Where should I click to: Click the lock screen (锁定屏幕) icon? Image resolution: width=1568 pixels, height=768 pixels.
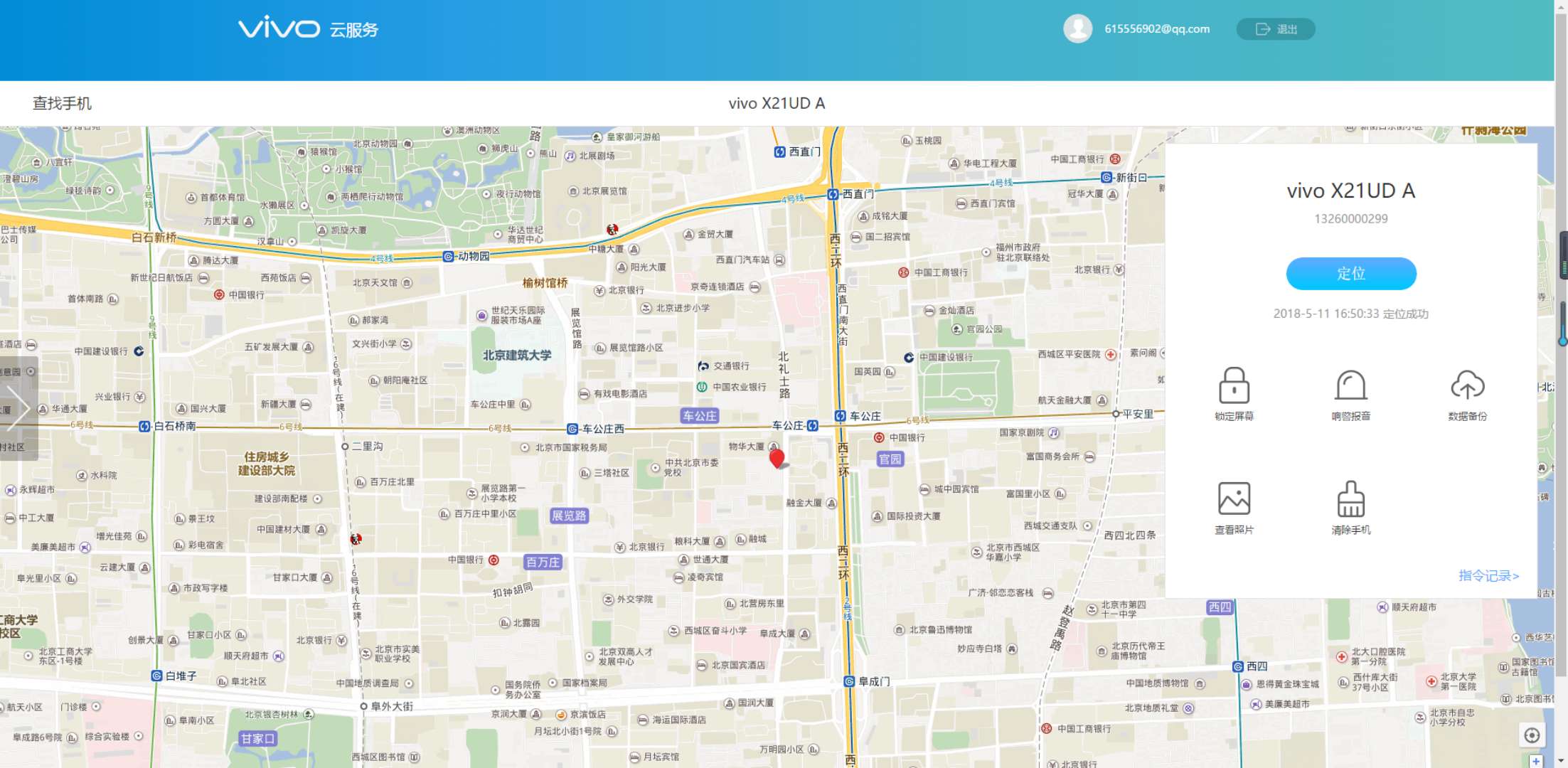tap(1234, 387)
